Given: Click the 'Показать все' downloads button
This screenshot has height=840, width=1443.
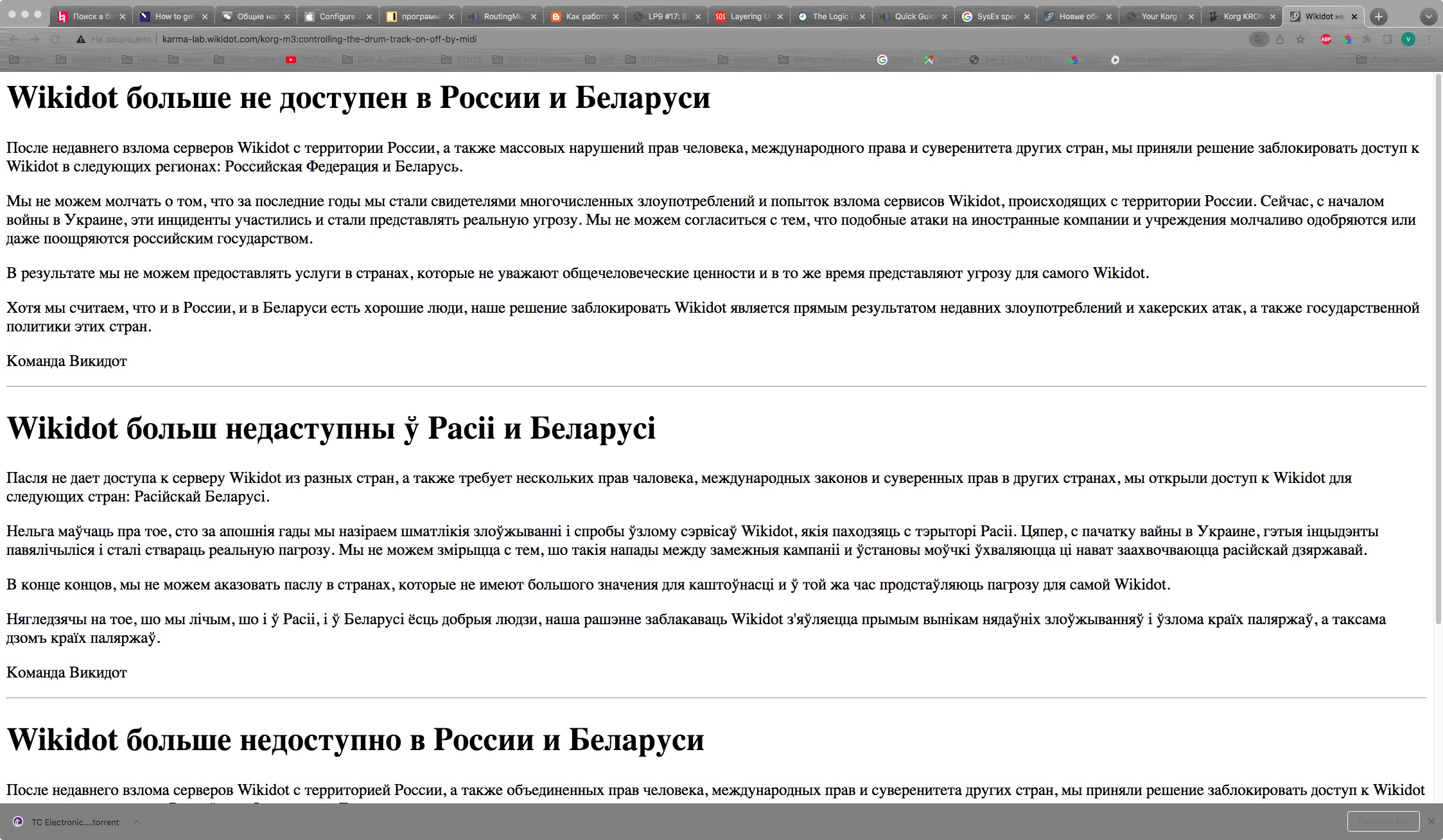Looking at the screenshot, I should 1383,821.
